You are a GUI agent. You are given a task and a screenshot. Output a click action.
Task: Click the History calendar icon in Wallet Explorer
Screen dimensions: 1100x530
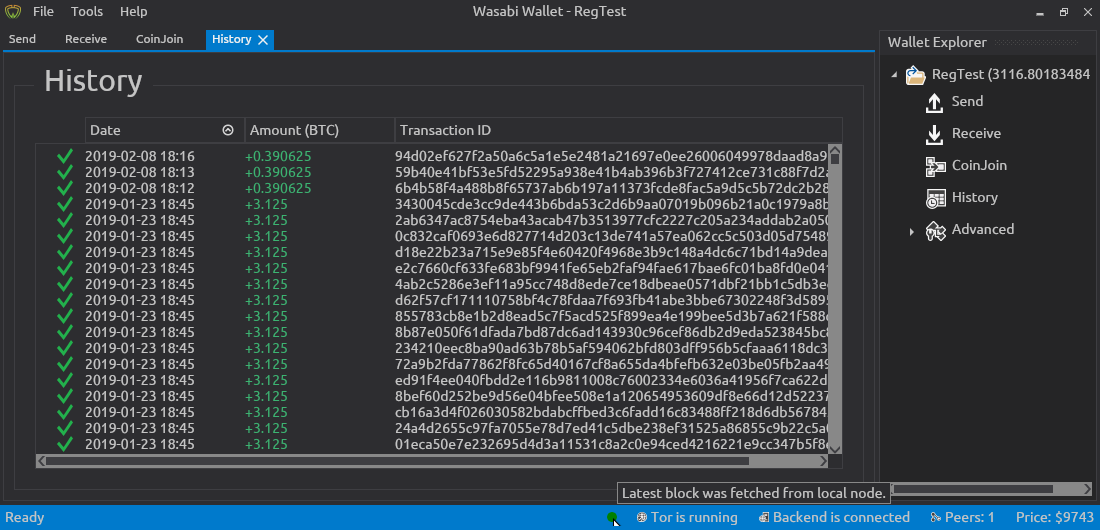[935, 198]
